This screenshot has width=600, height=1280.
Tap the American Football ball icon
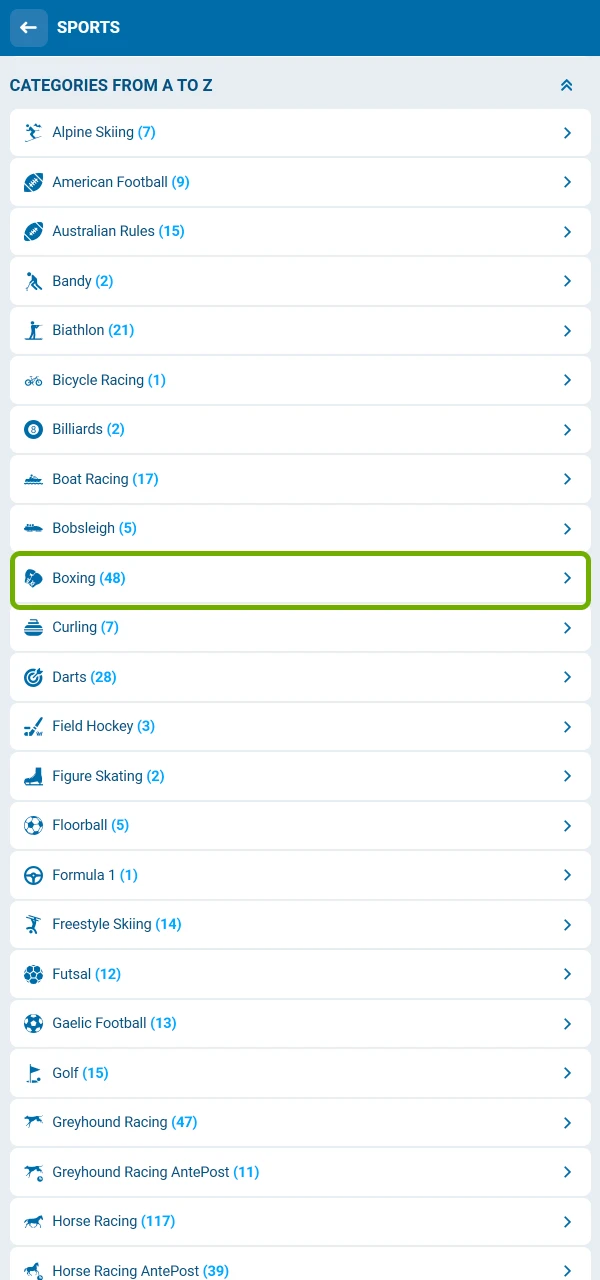[x=34, y=182]
